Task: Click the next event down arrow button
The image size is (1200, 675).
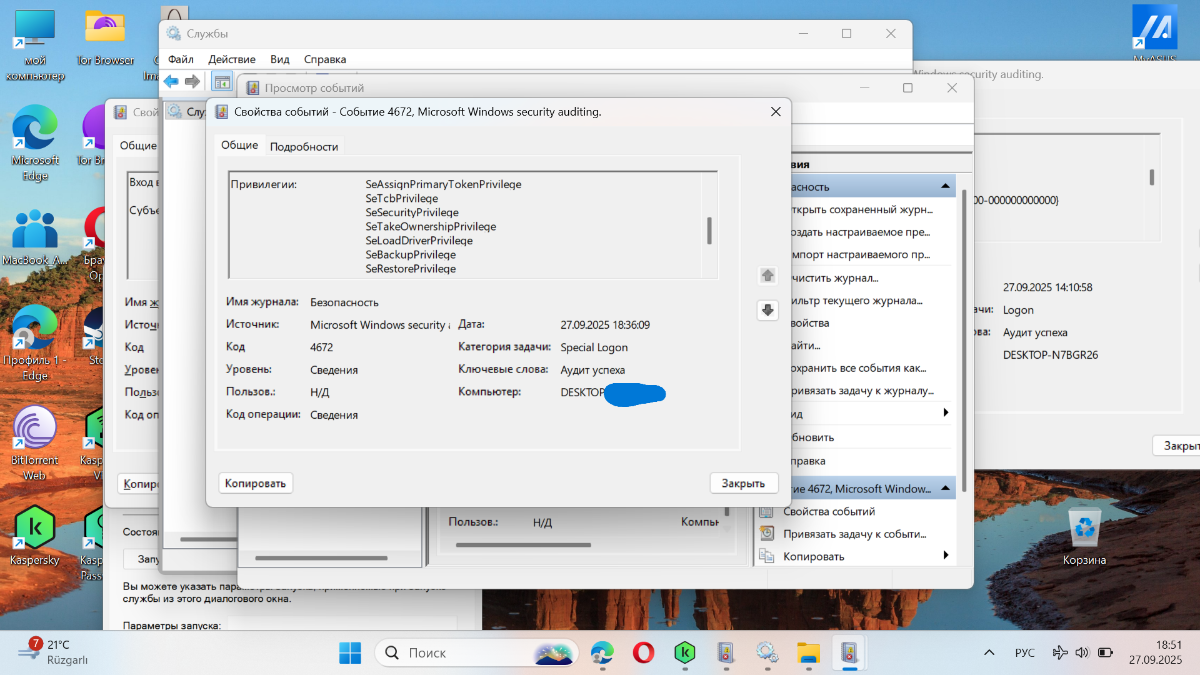Action: click(x=767, y=310)
